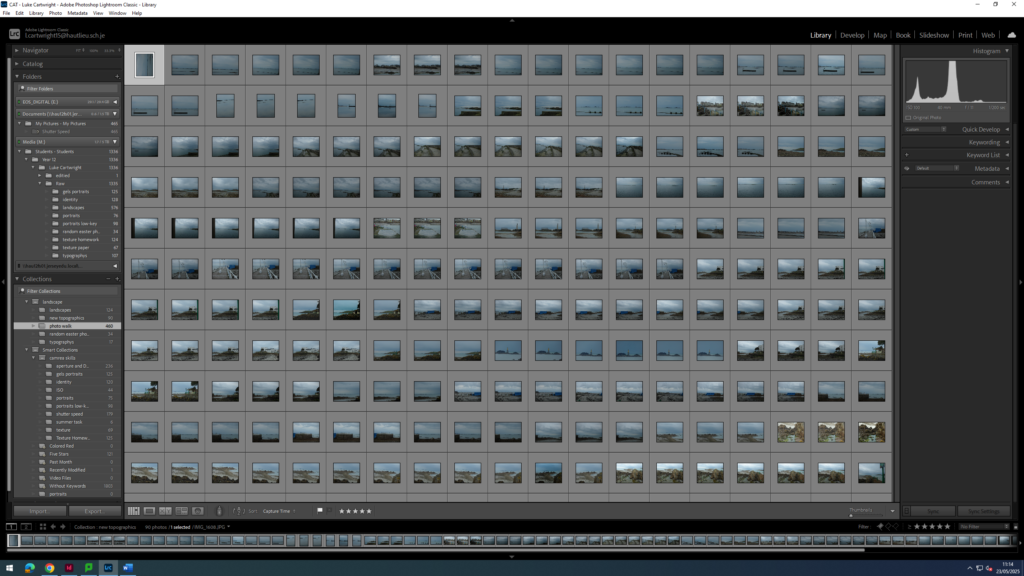Switch to the Book module
1024x576 pixels.
[903, 35]
